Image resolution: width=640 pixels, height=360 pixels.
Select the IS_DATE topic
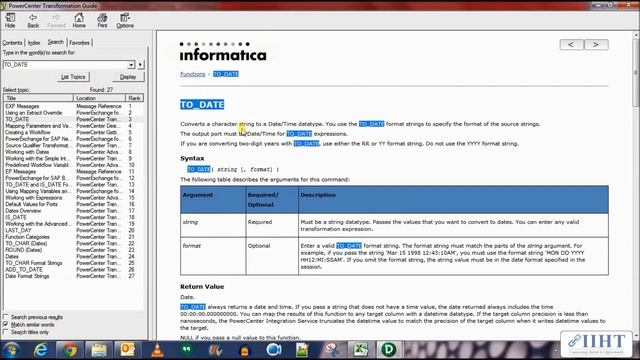[x=16, y=217]
